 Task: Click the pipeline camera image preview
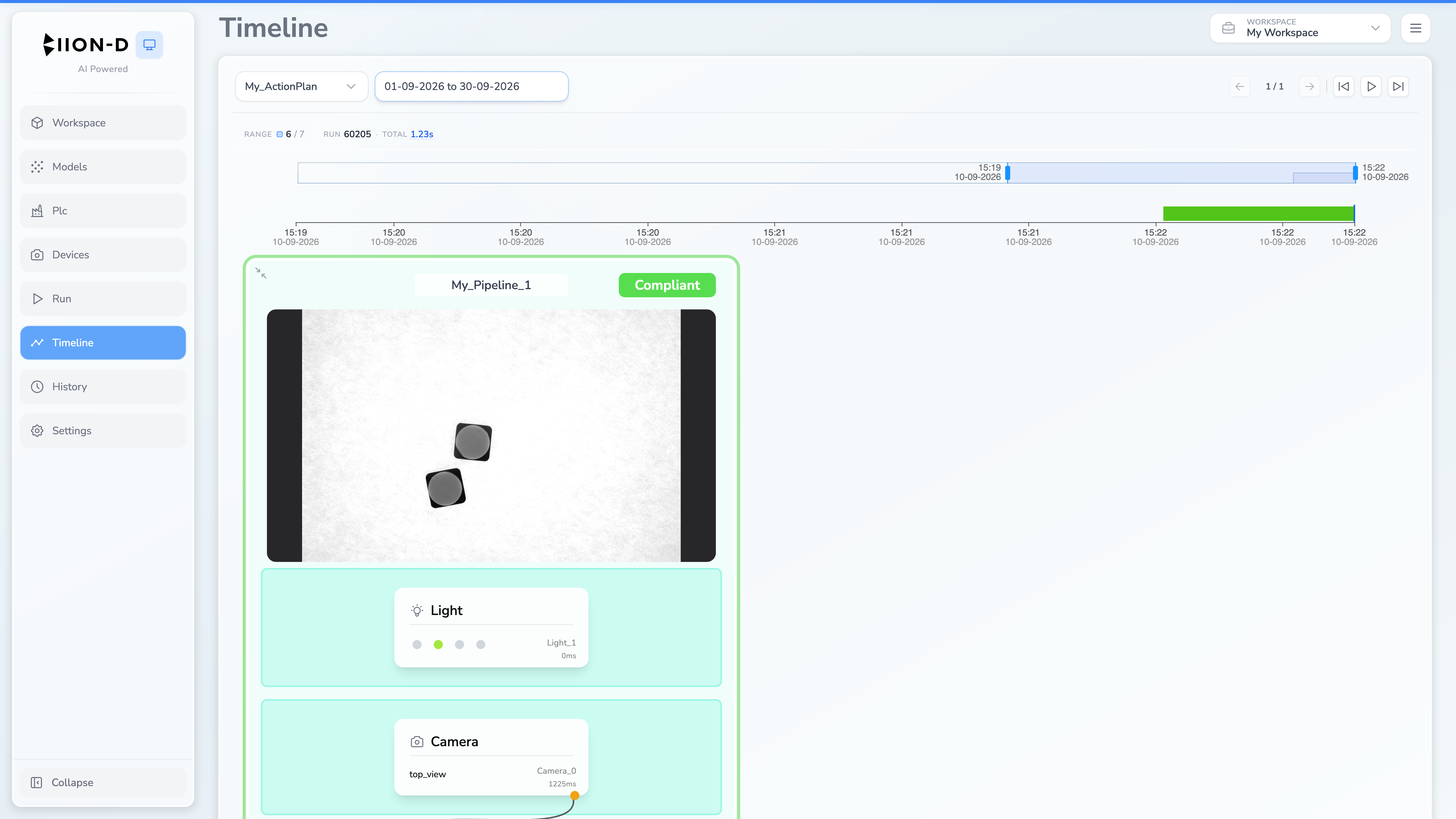[x=491, y=435]
